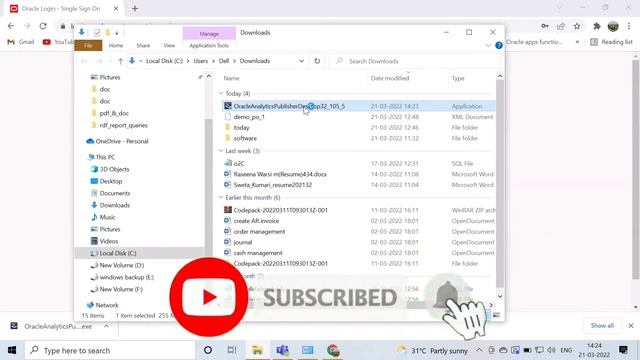Click Users in the address path

tap(200, 61)
